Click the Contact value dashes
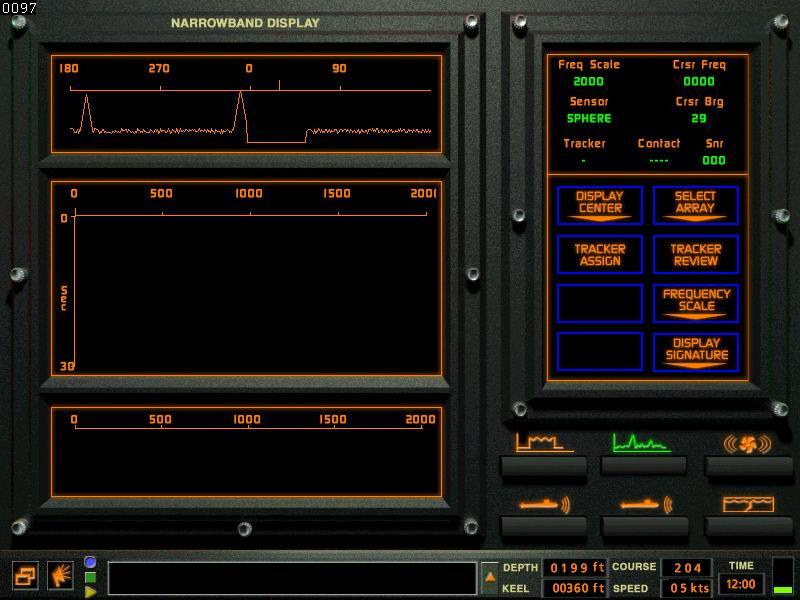The height and width of the screenshot is (600, 800). click(659, 161)
